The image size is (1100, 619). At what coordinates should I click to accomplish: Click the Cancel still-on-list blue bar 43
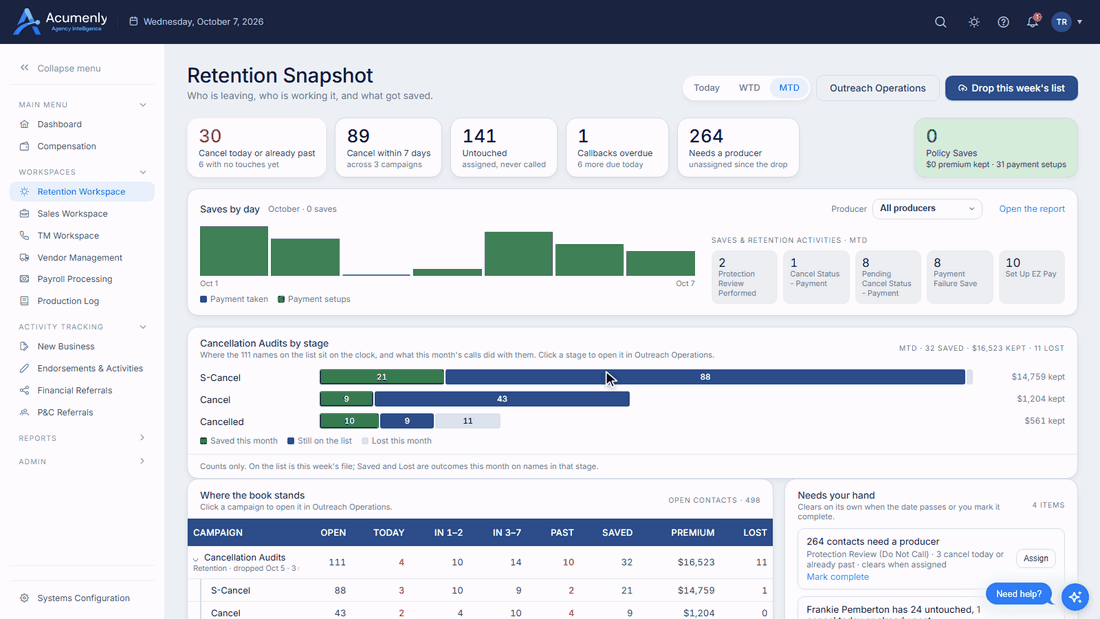pyautogui.click(x=502, y=399)
